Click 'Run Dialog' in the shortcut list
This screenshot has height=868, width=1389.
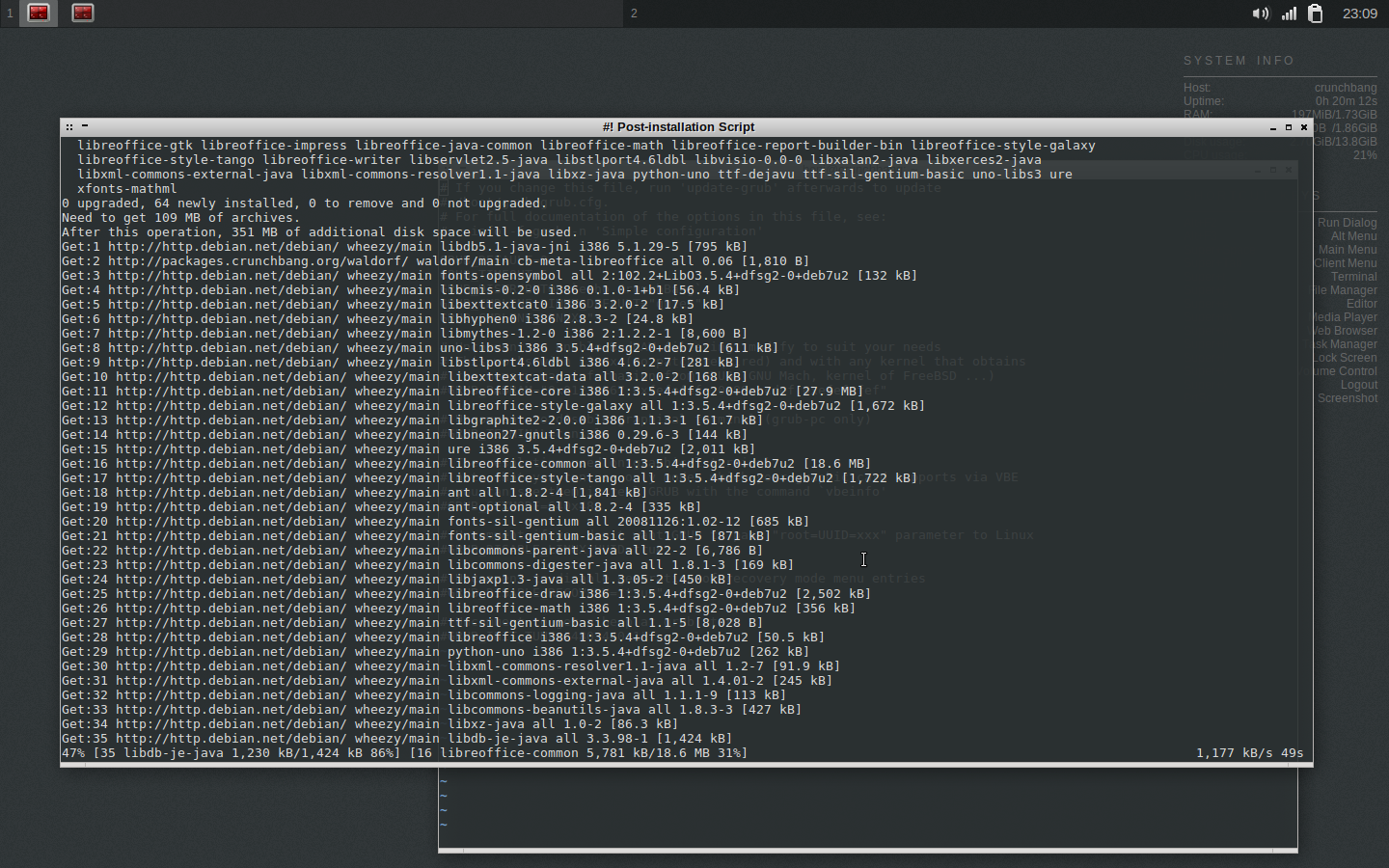point(1348,223)
